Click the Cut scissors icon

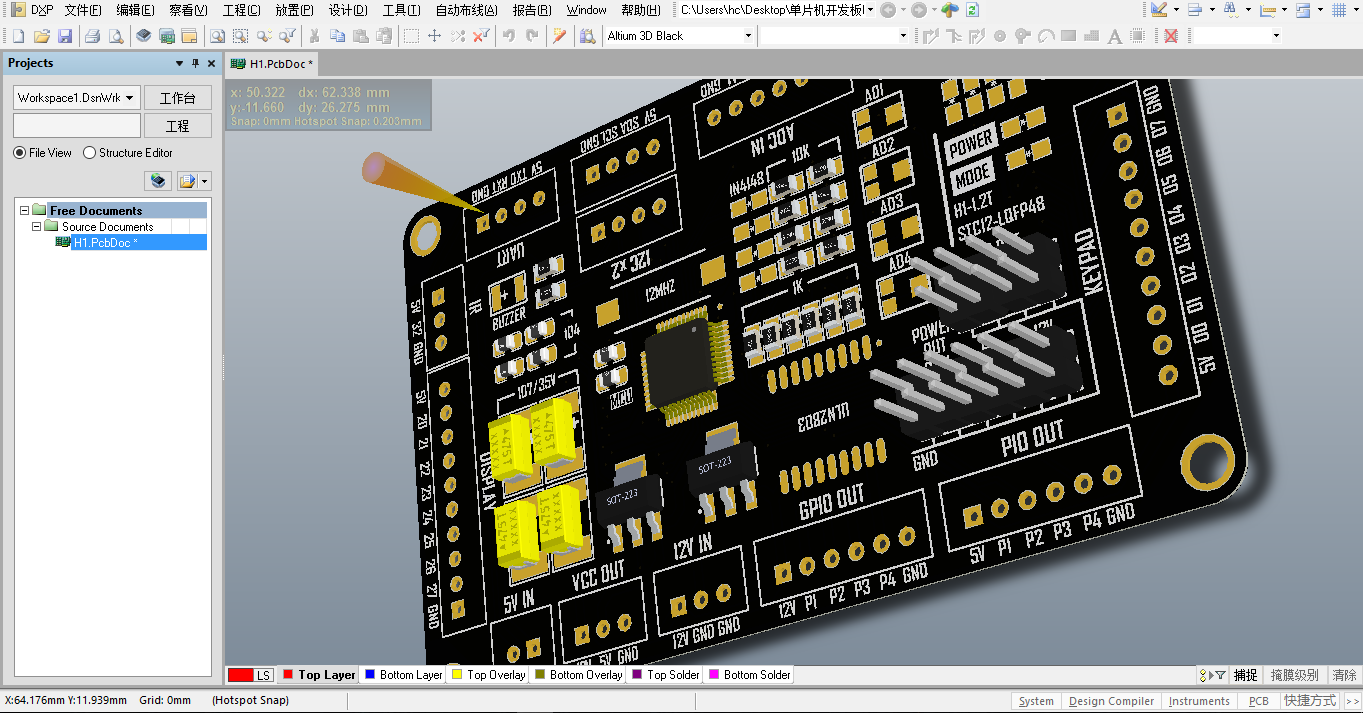314,36
